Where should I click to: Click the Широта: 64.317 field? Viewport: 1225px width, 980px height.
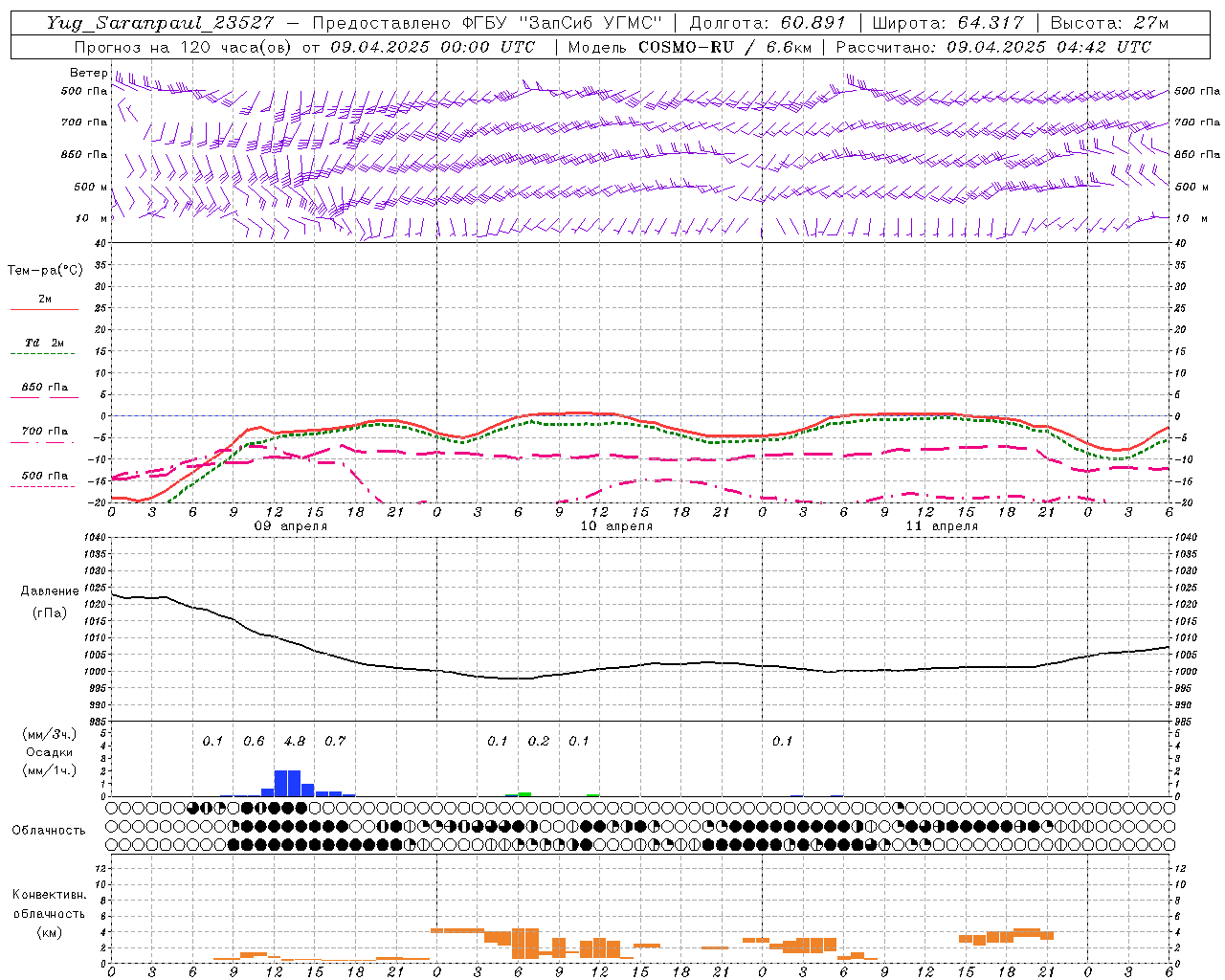coord(947,23)
